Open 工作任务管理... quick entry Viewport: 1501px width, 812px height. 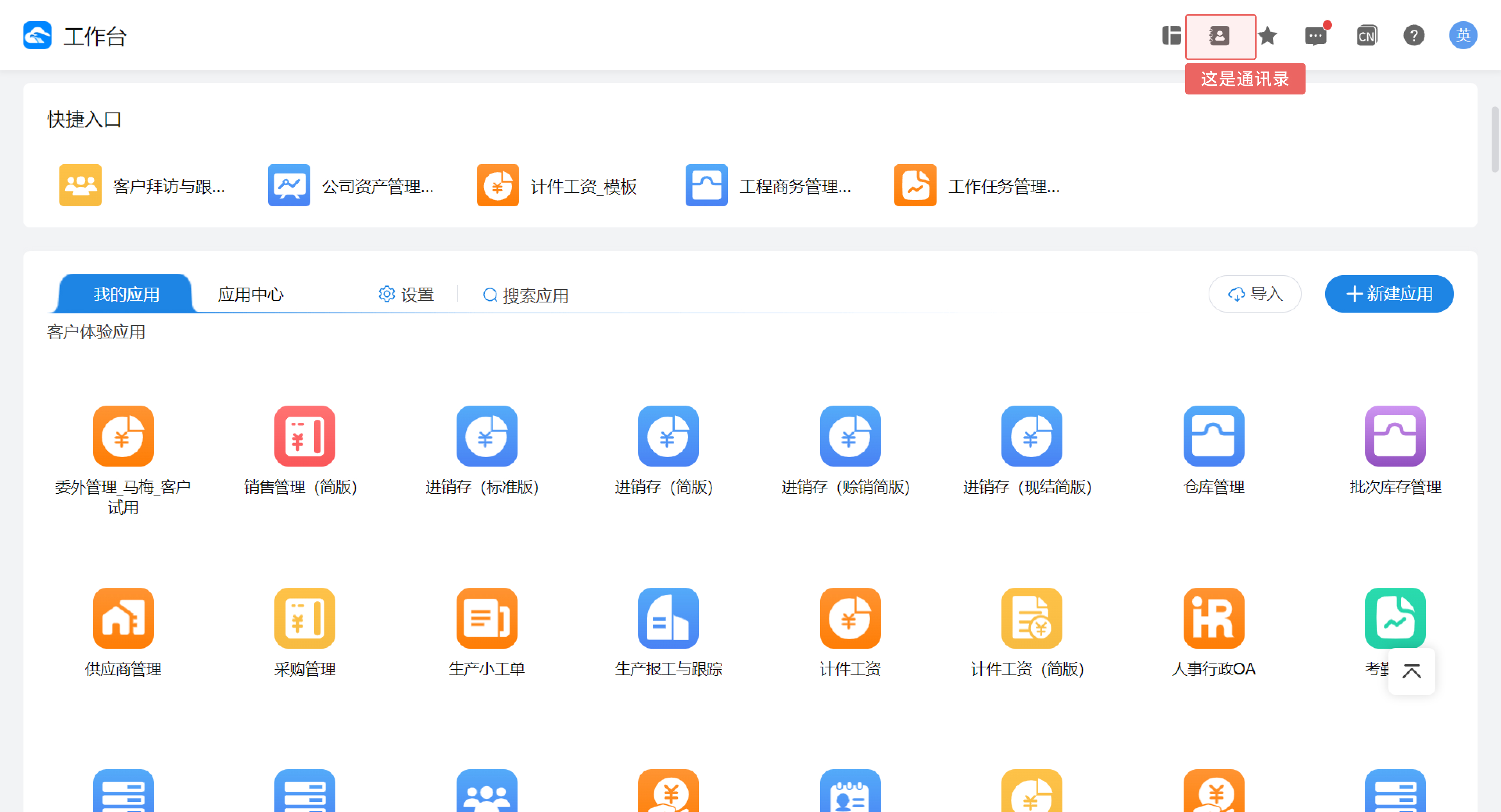[x=977, y=186]
